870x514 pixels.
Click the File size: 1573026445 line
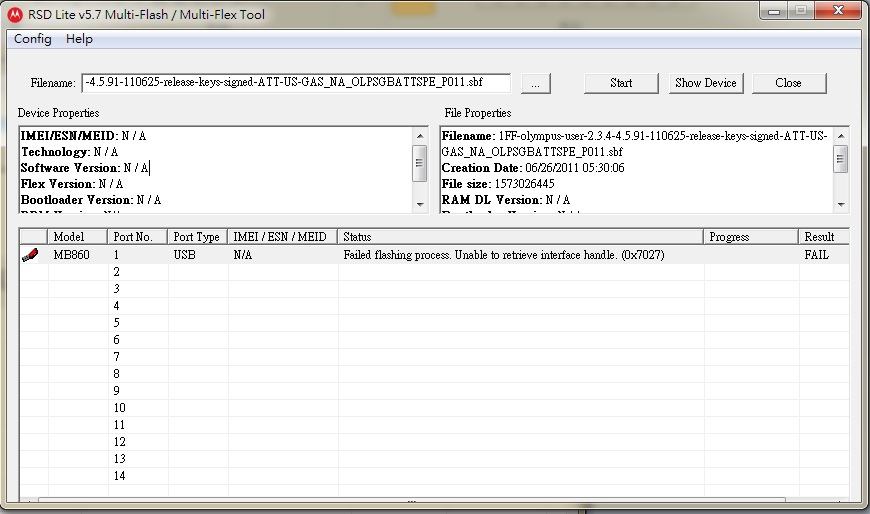[x=498, y=184]
